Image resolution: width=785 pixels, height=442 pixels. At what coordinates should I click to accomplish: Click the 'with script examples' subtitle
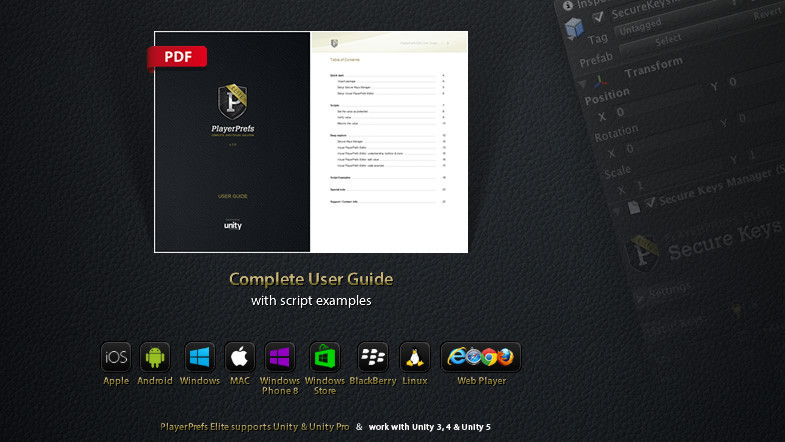(311, 300)
